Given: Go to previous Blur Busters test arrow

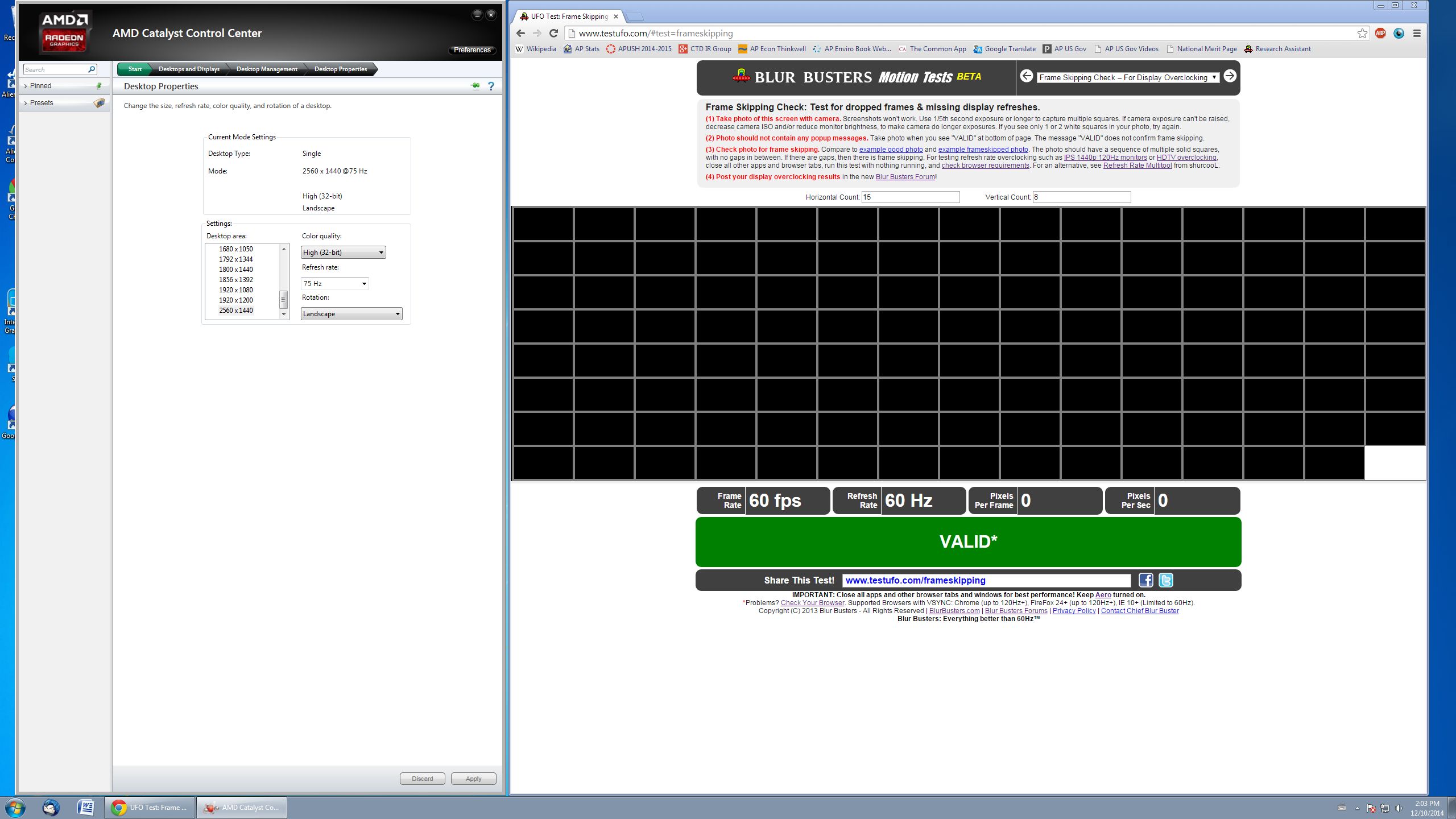Looking at the screenshot, I should point(1027,76).
